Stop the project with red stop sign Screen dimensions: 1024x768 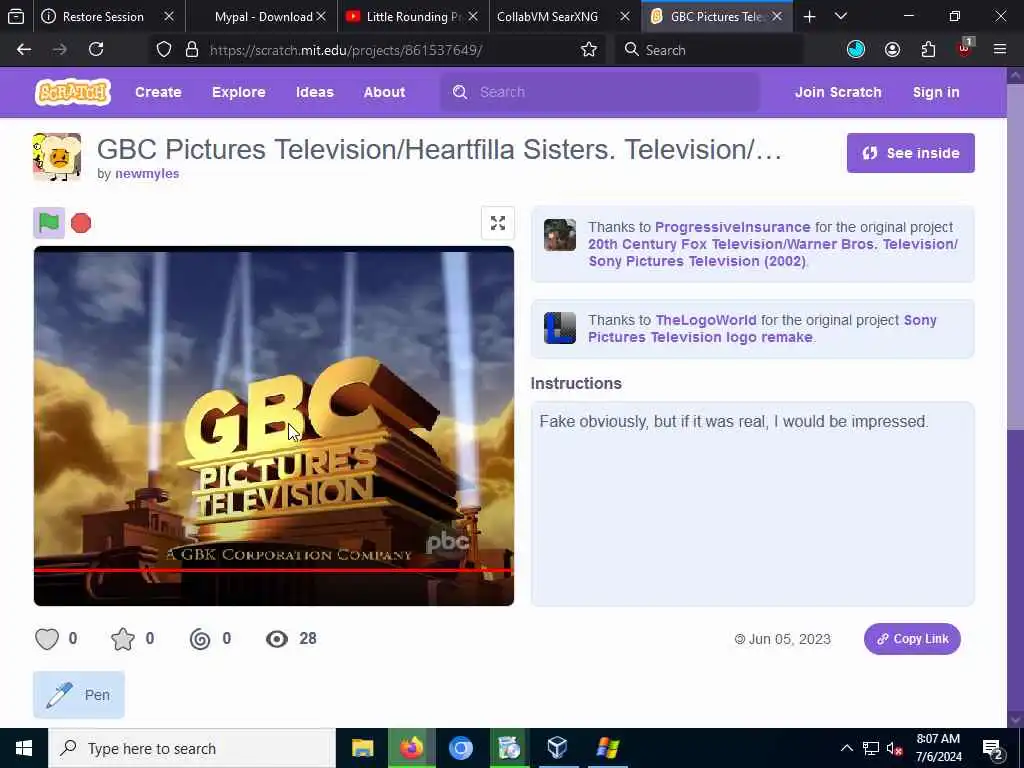(81, 223)
